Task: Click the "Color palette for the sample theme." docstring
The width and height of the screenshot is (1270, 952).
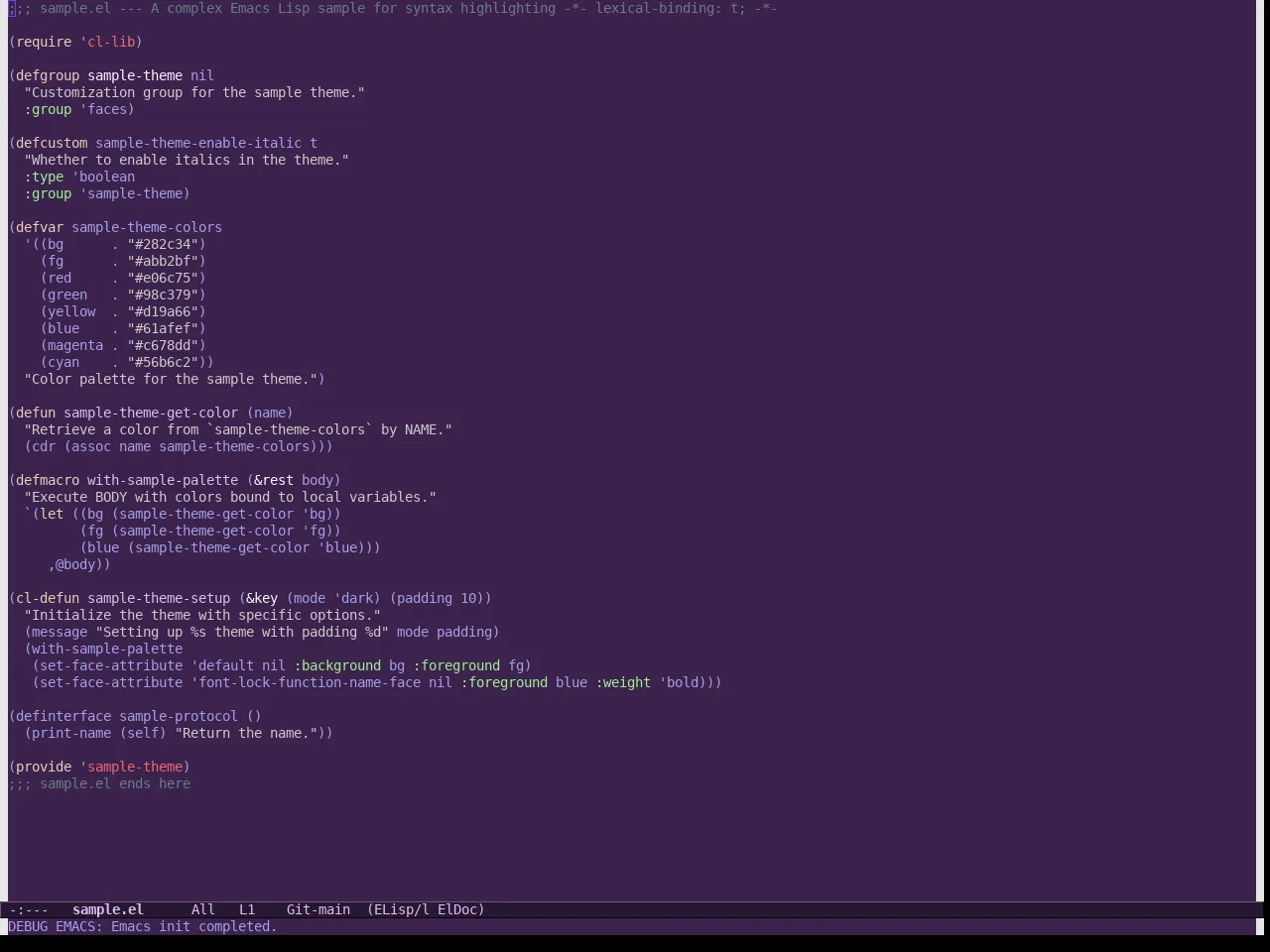Action: [171, 379]
